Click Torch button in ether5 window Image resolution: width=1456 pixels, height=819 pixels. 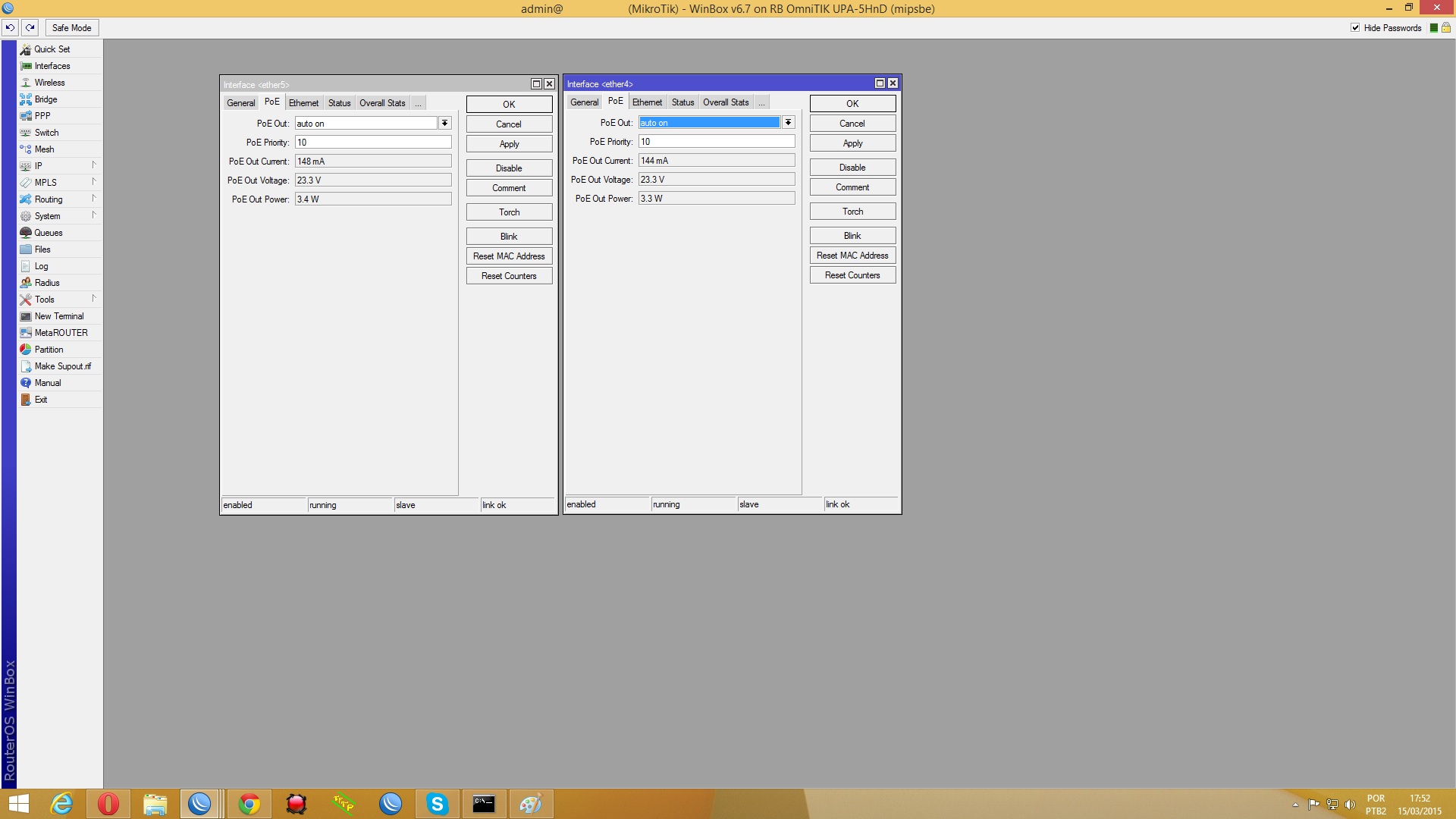point(509,212)
